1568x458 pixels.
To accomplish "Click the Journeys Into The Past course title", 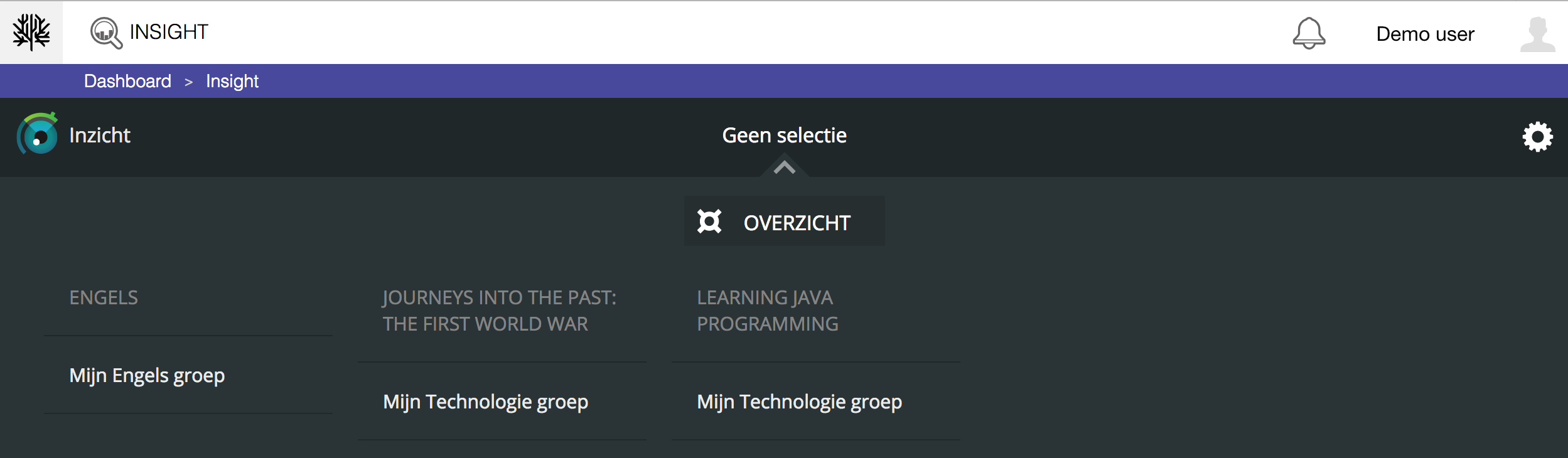I will pyautogui.click(x=499, y=310).
